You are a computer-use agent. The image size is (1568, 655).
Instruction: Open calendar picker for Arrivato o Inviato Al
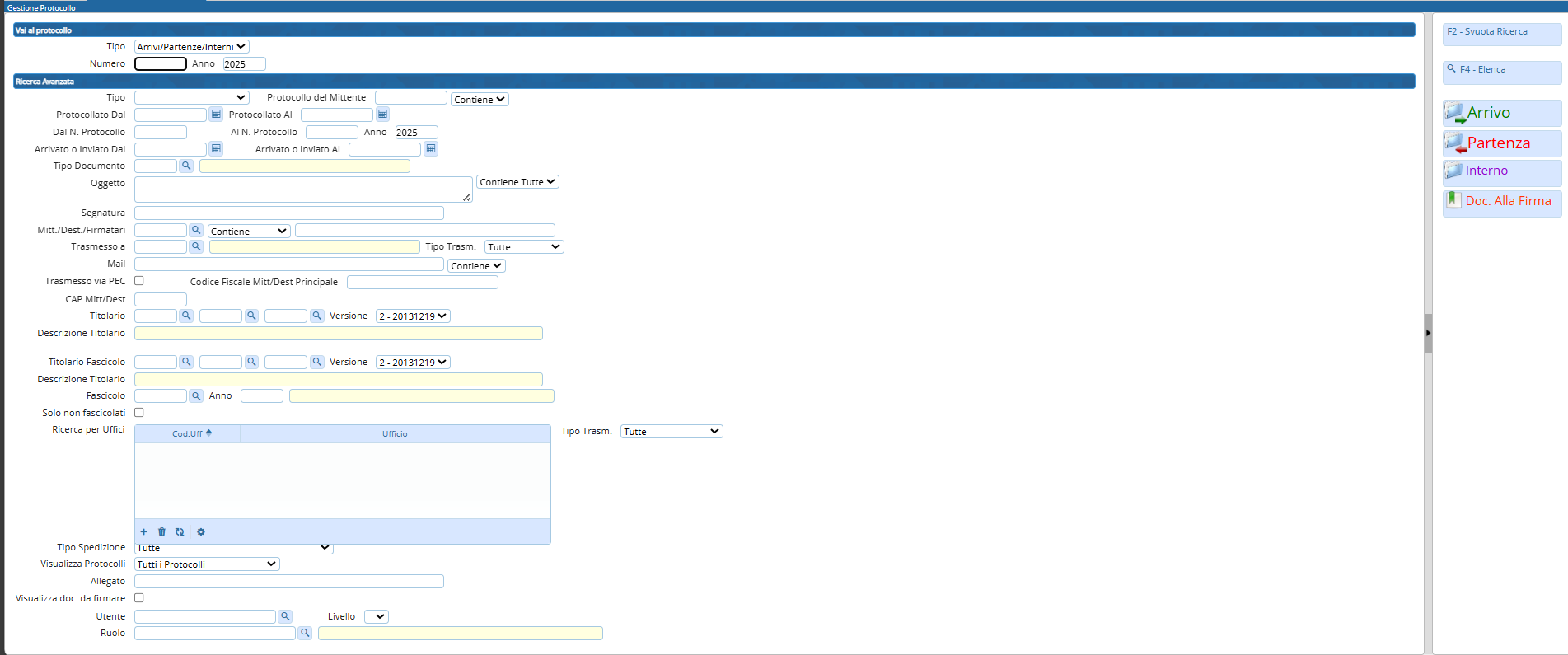click(x=430, y=149)
